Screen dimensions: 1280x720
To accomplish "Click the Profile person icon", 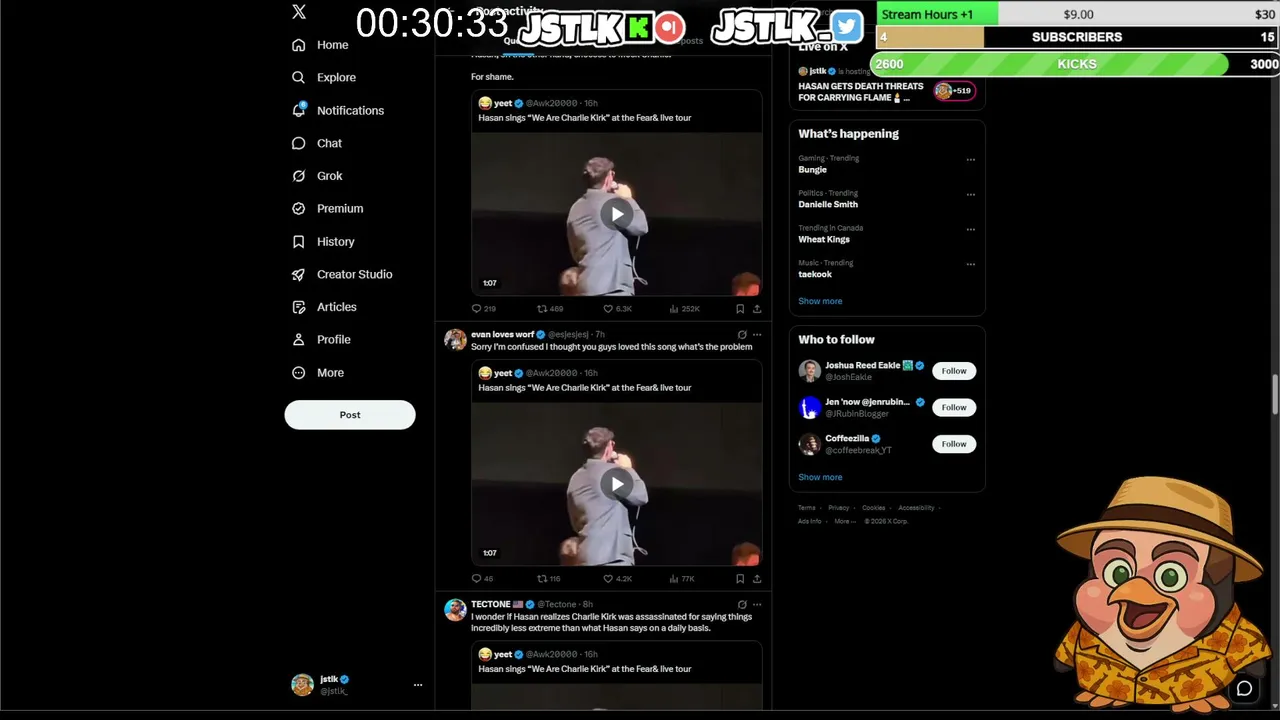I will pyautogui.click(x=298, y=340).
